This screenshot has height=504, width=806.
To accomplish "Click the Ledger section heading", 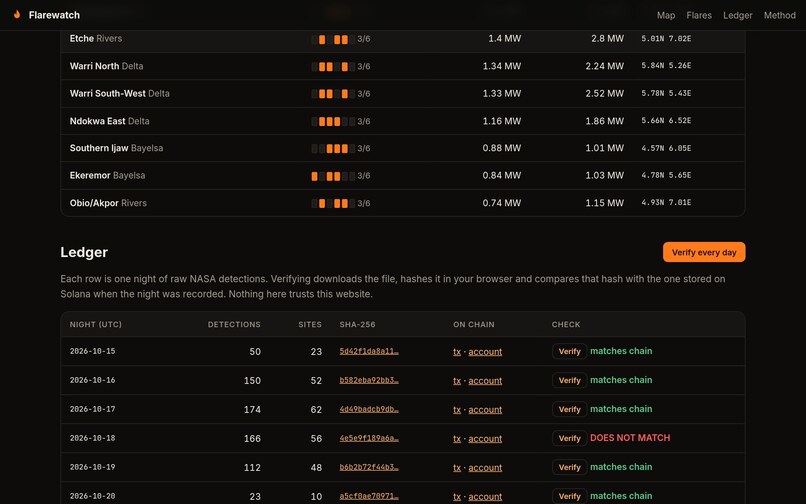I will pos(84,252).
